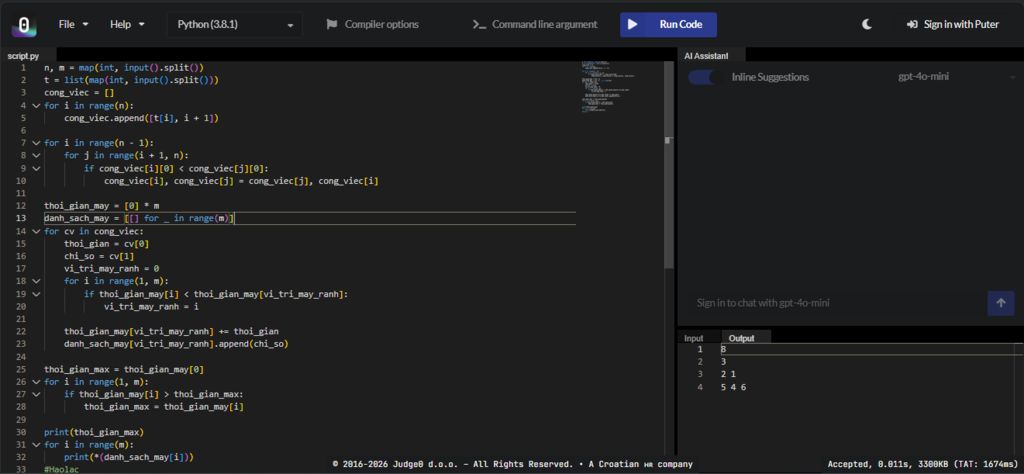Open the Help menu
This screenshot has height=474, width=1024.
tap(128, 24)
